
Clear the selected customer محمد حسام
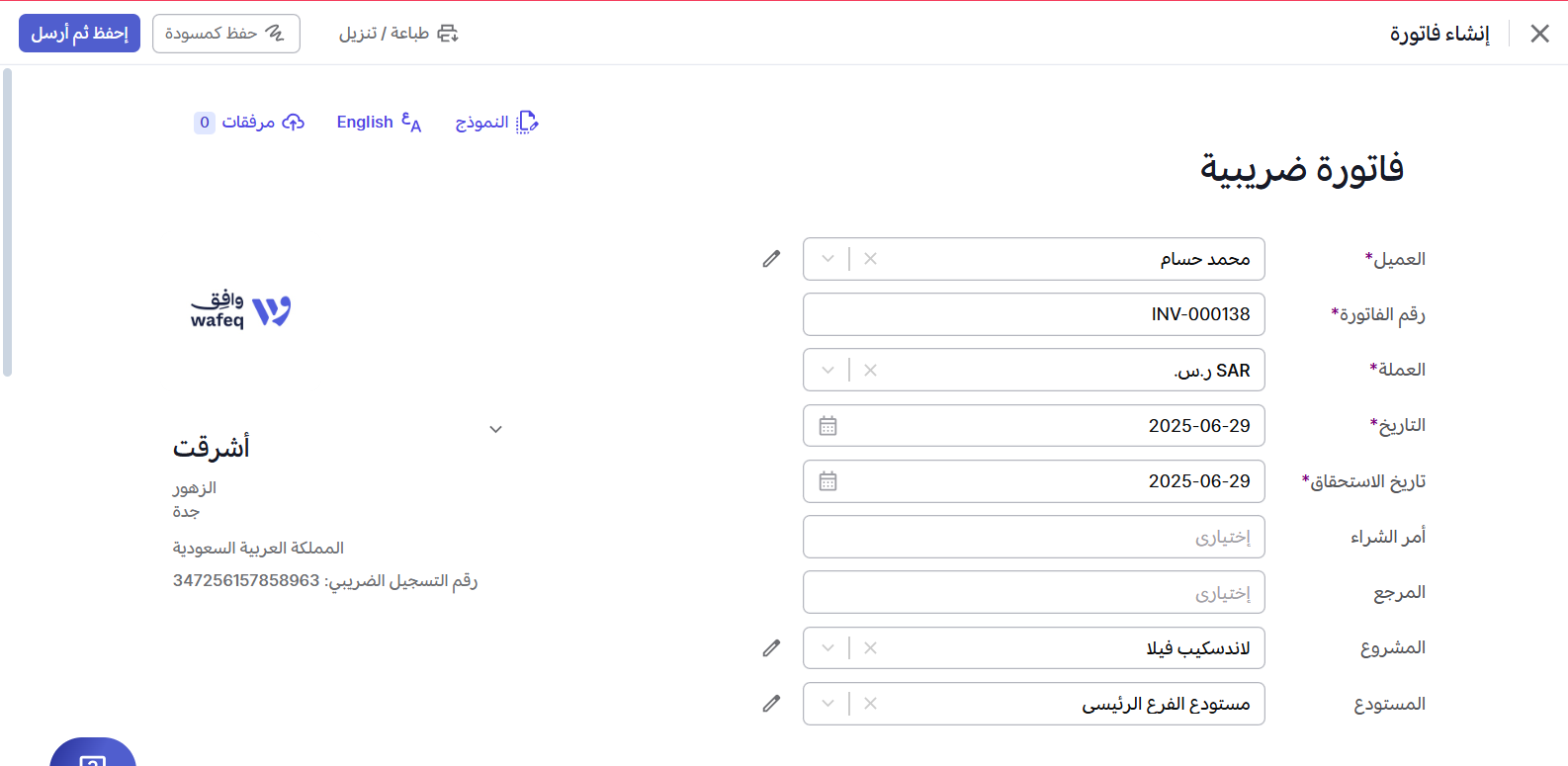[870, 259]
